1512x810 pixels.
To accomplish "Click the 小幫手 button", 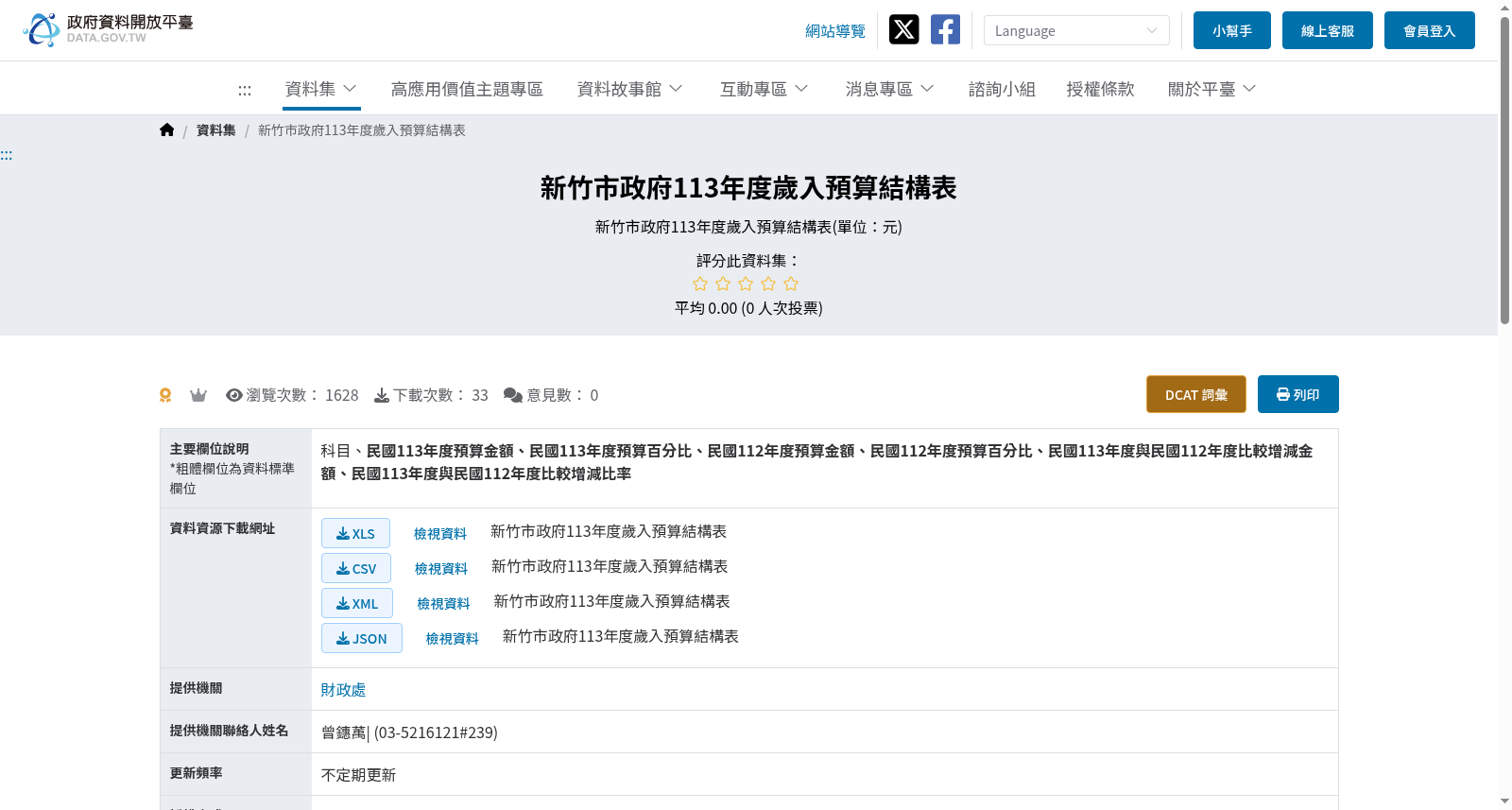I will 1232,30.
